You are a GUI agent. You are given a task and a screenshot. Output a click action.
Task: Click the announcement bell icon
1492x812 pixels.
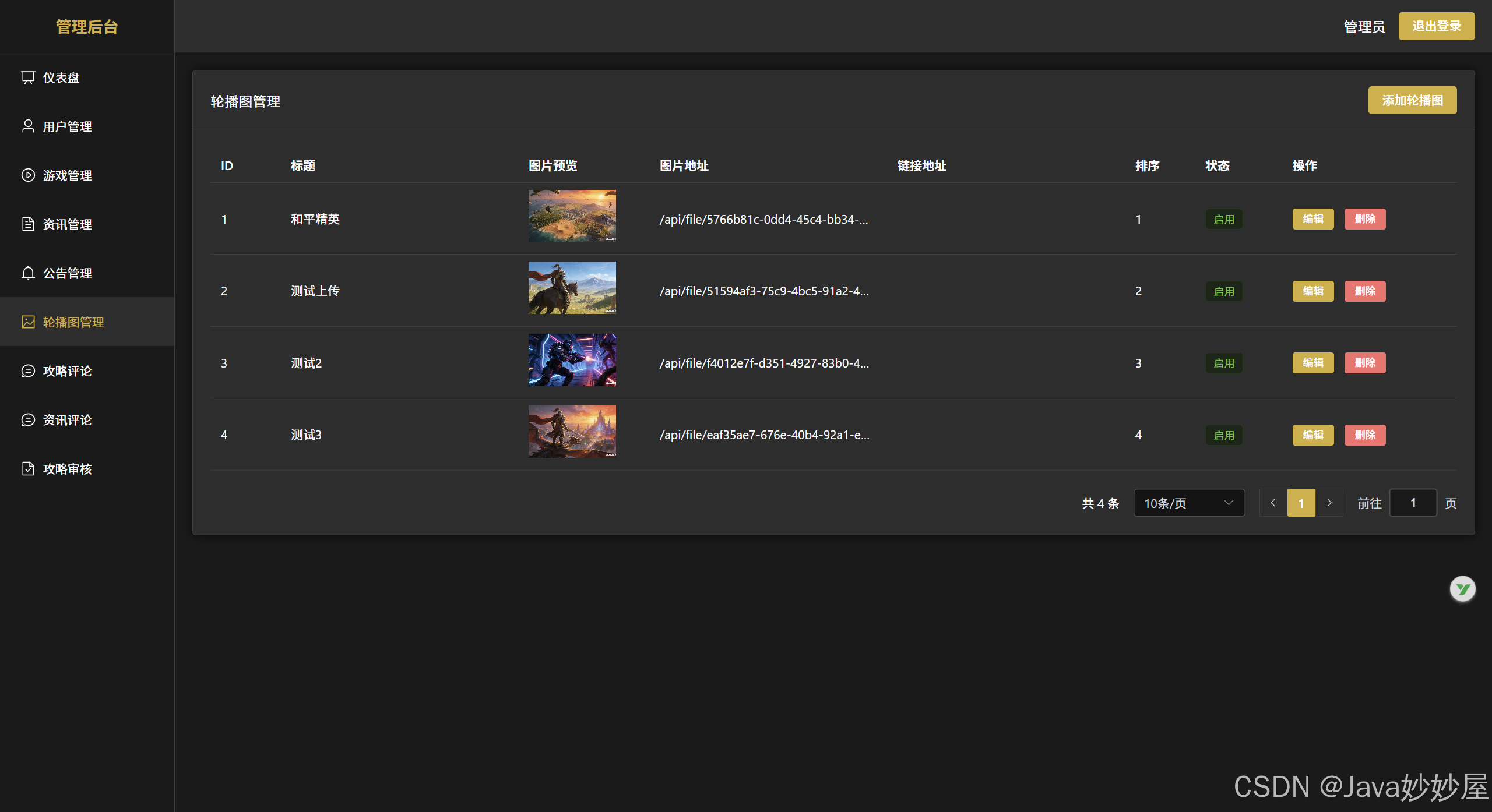pyautogui.click(x=28, y=273)
